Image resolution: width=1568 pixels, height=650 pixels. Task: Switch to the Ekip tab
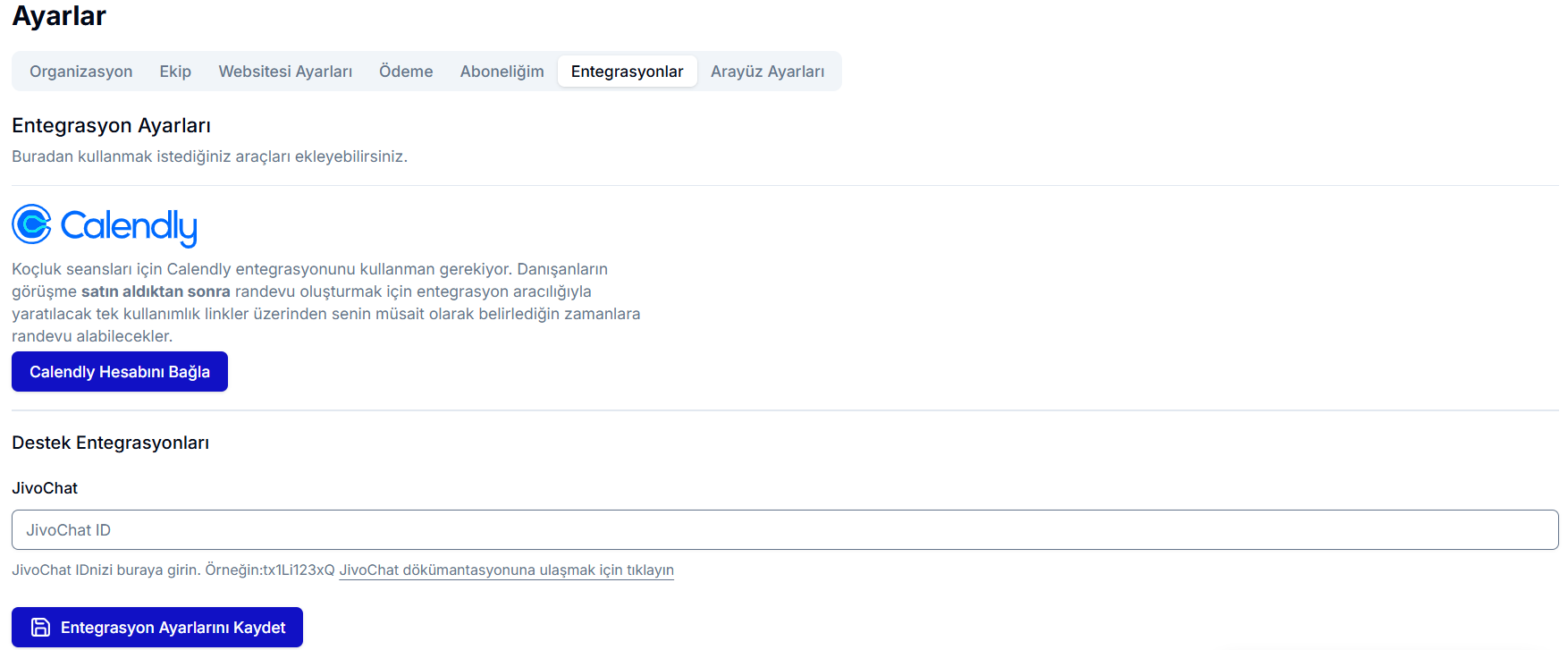175,72
